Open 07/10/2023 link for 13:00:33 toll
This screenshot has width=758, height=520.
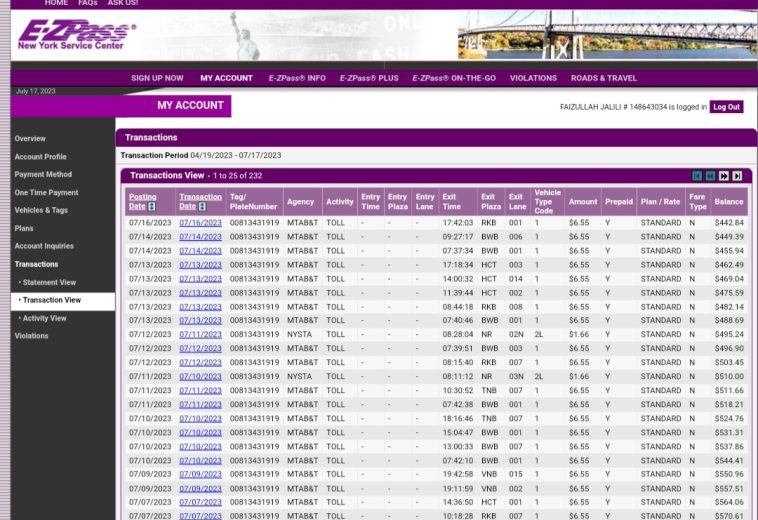[x=200, y=447]
